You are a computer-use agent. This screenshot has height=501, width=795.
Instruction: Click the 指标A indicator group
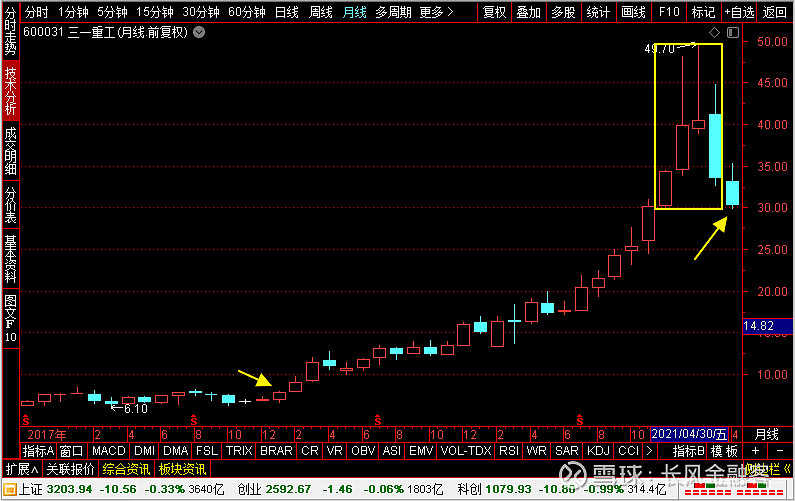(x=39, y=450)
